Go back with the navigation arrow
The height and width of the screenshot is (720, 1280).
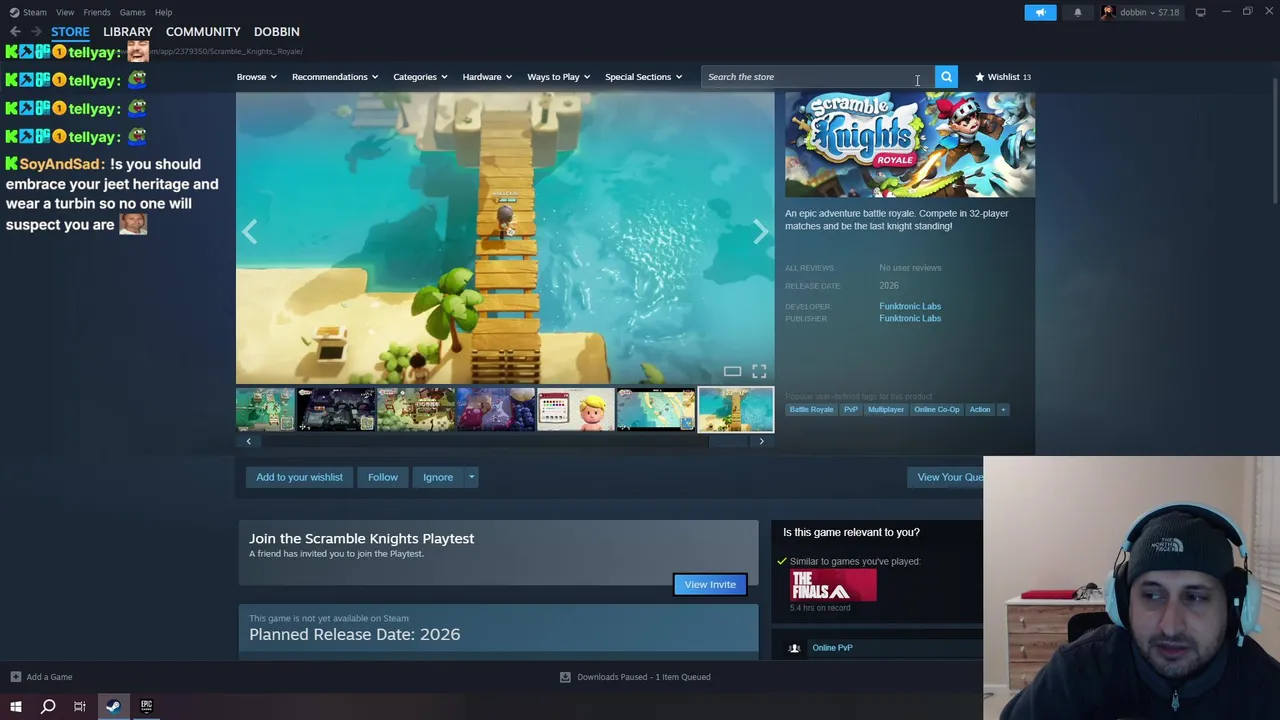coord(15,32)
